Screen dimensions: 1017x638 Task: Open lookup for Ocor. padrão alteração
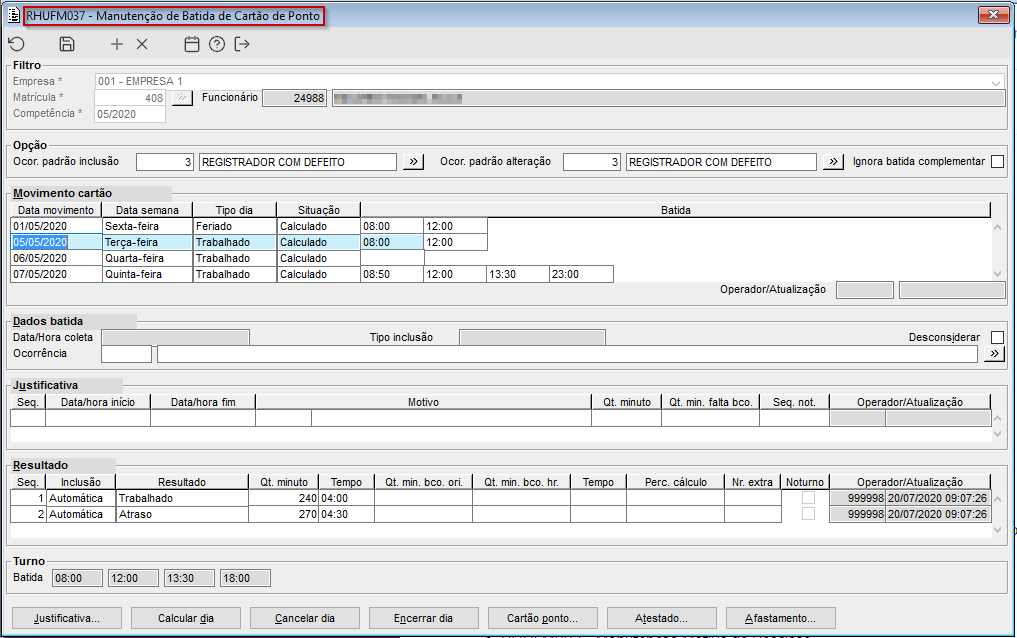(x=833, y=162)
